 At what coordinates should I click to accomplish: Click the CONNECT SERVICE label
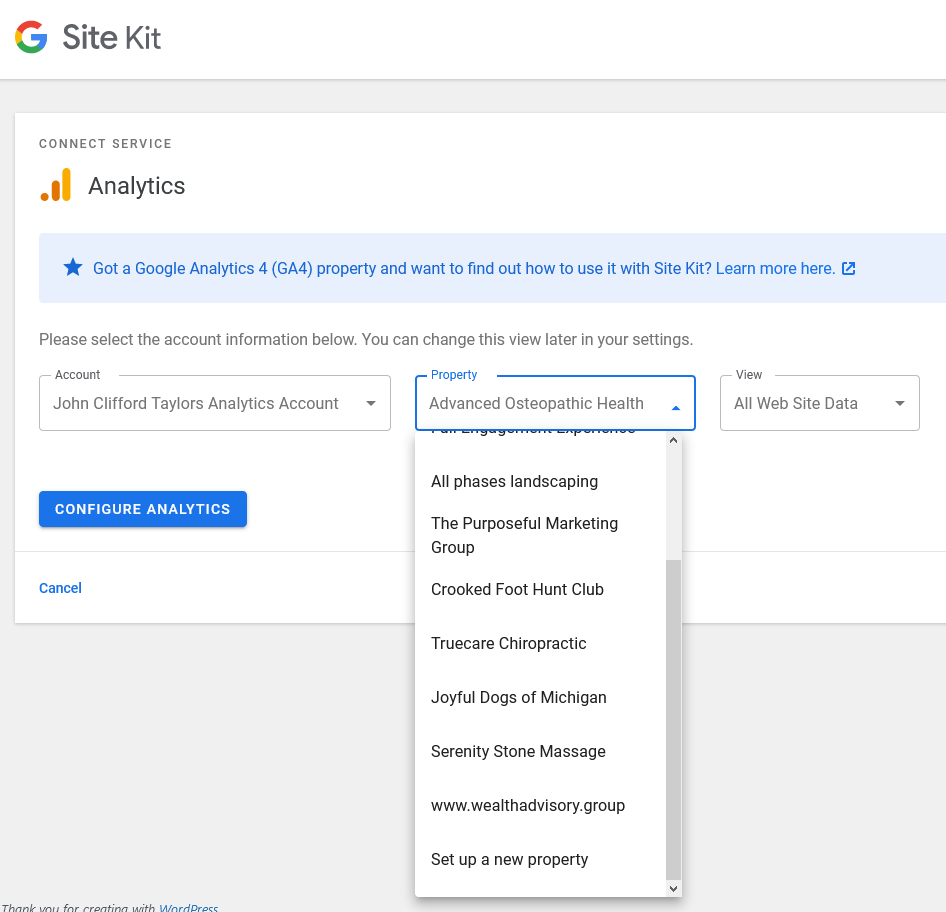(x=106, y=144)
